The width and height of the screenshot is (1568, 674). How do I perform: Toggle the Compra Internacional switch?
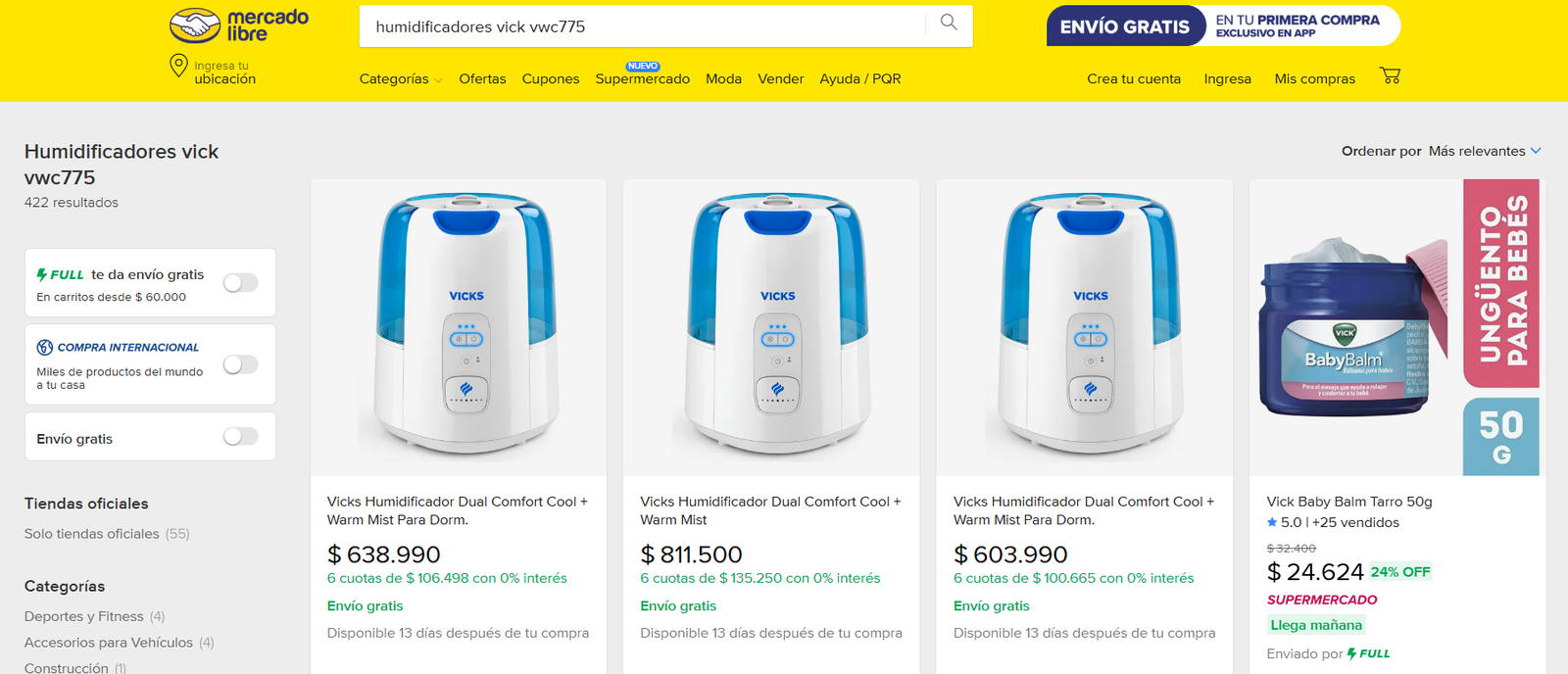[x=241, y=364]
